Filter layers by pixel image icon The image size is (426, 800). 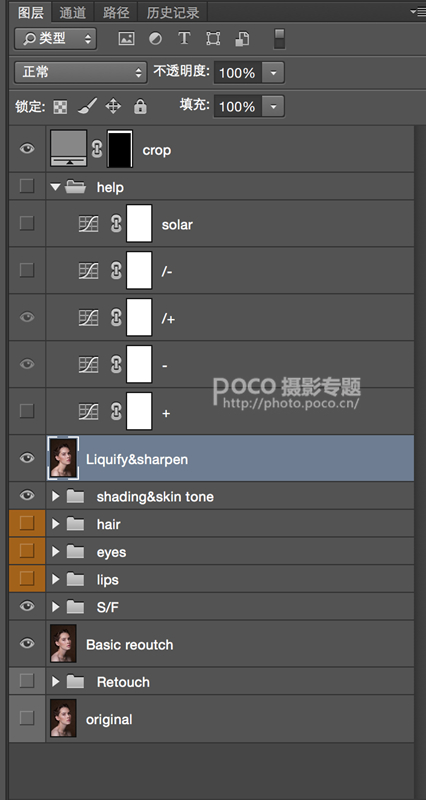[126, 39]
